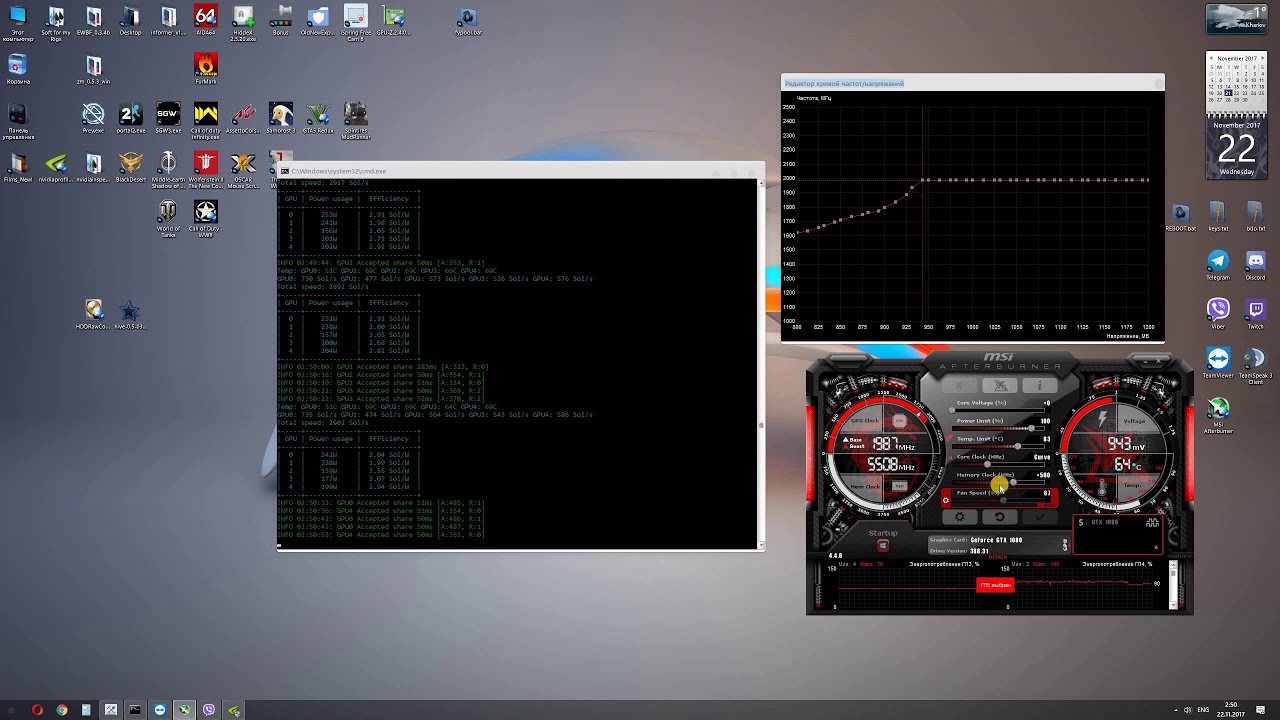Open Afterburner settings gear button

pyautogui.click(x=960, y=517)
